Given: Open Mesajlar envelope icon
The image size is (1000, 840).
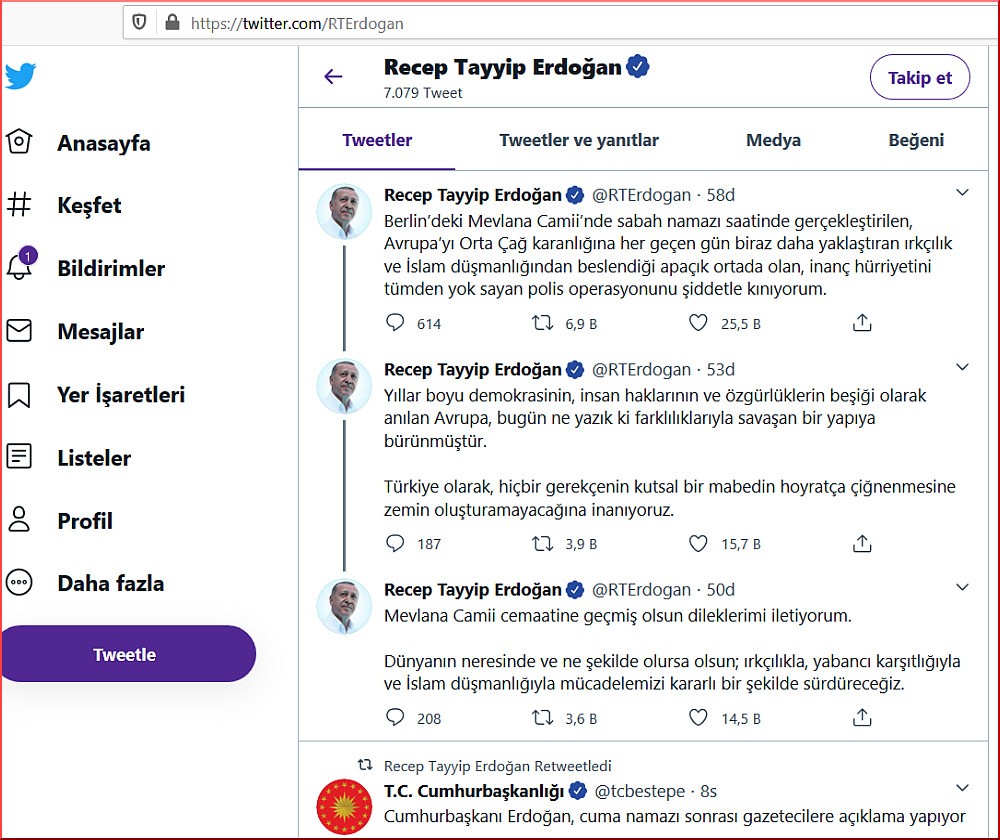Looking at the screenshot, I should [x=19, y=330].
